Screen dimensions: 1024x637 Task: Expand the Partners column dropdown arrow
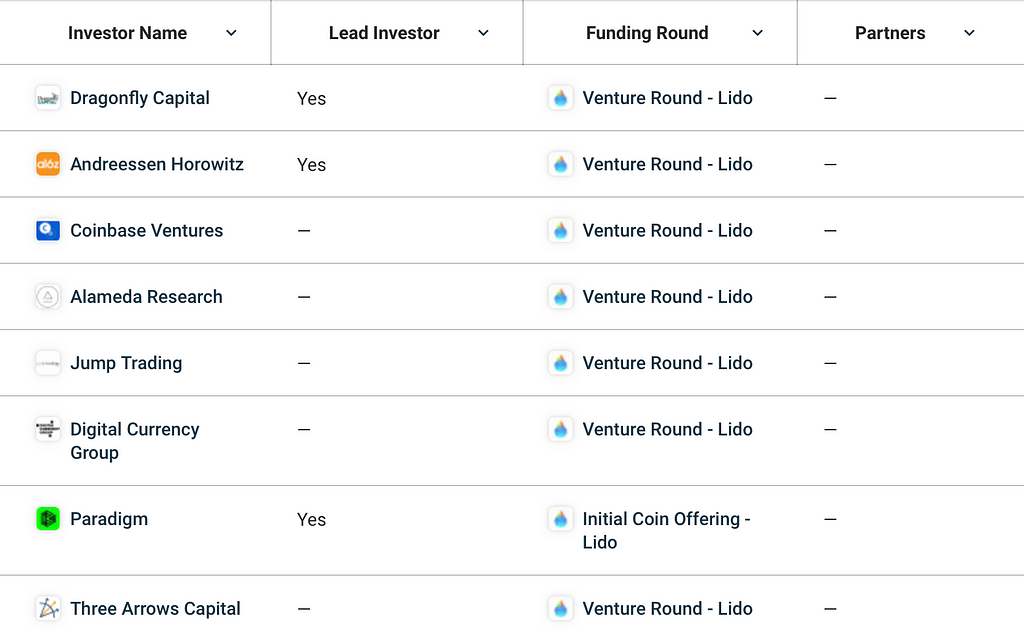coord(968,33)
